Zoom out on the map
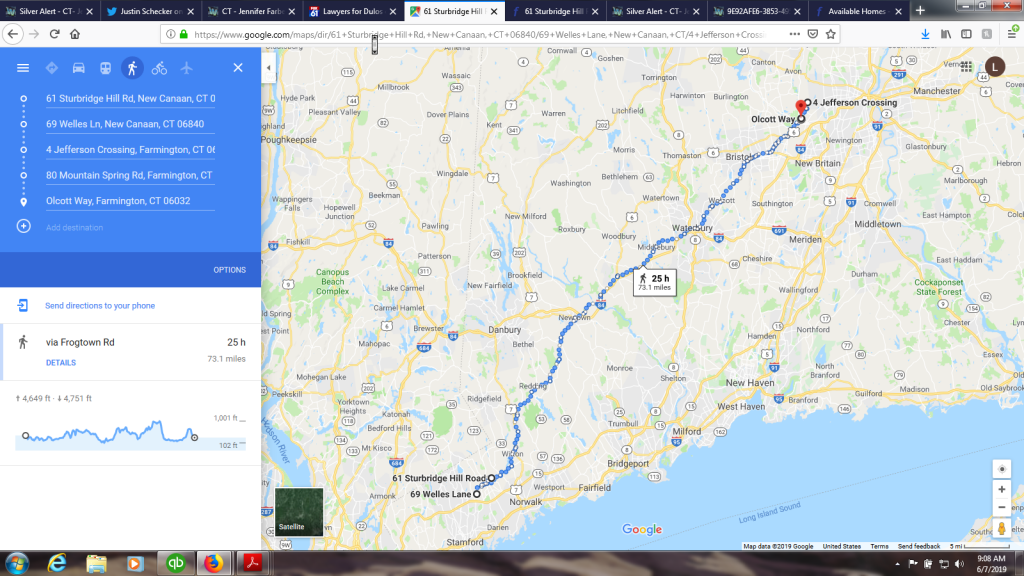The width and height of the screenshot is (1024, 576). (1002, 507)
